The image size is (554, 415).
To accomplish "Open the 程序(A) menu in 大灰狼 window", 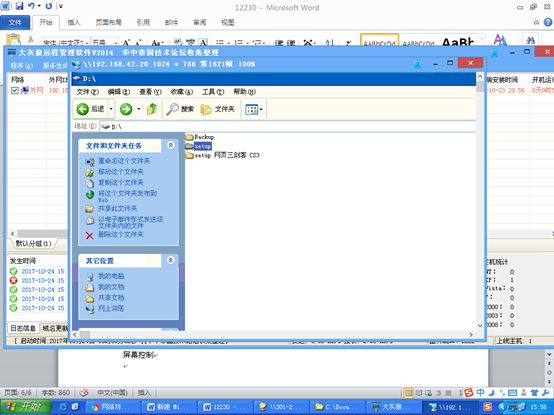I will (21, 66).
